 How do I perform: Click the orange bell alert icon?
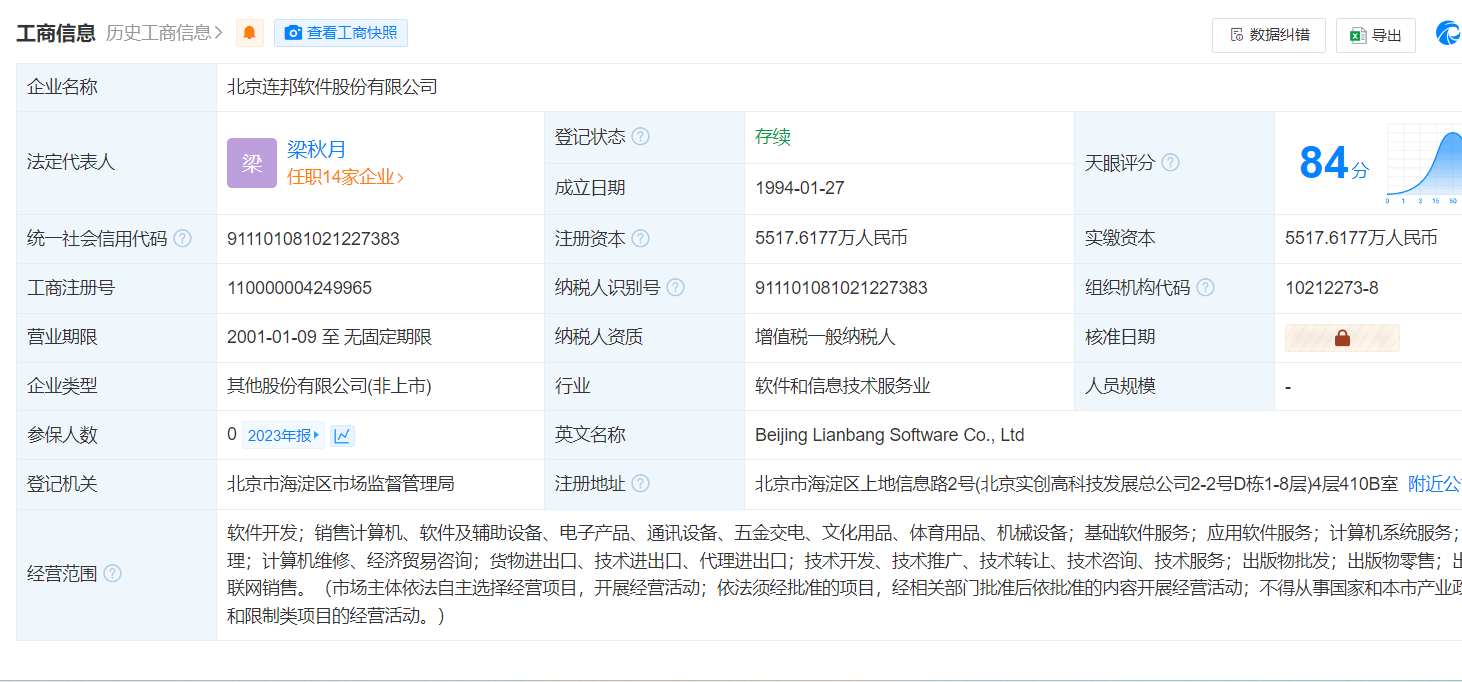pos(250,33)
